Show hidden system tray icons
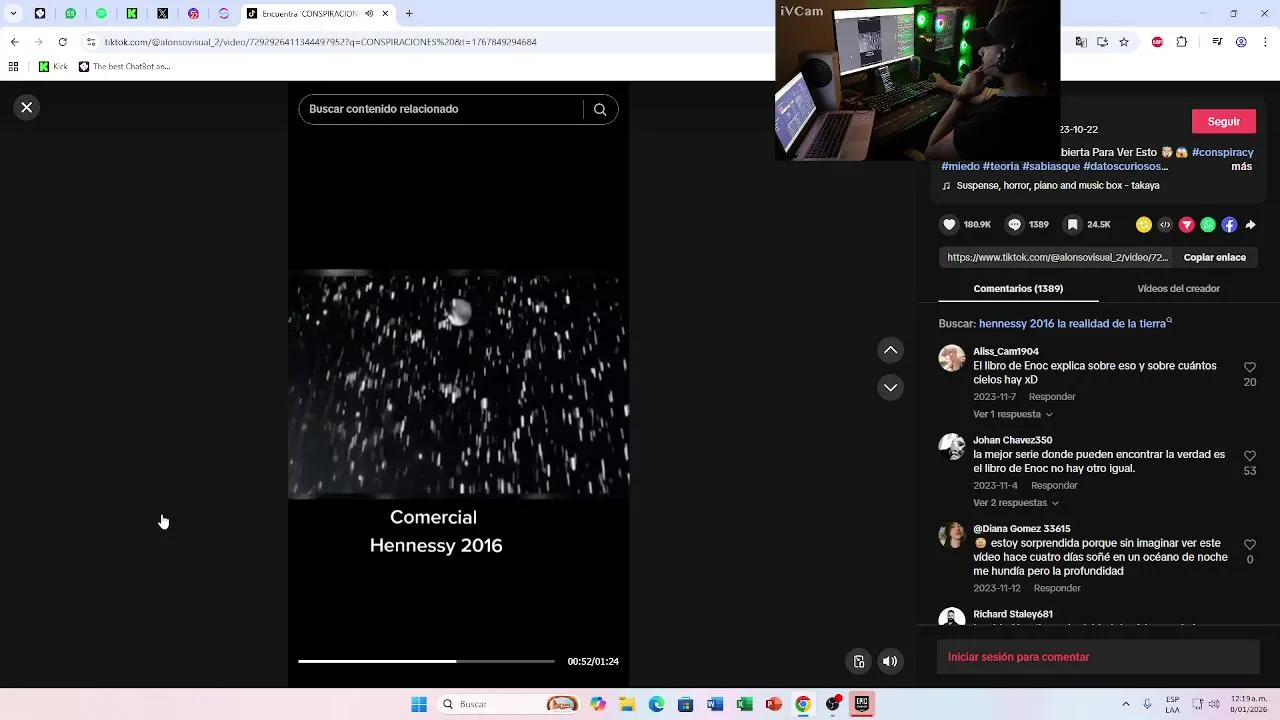This screenshot has height=720, width=1280. (1125, 704)
